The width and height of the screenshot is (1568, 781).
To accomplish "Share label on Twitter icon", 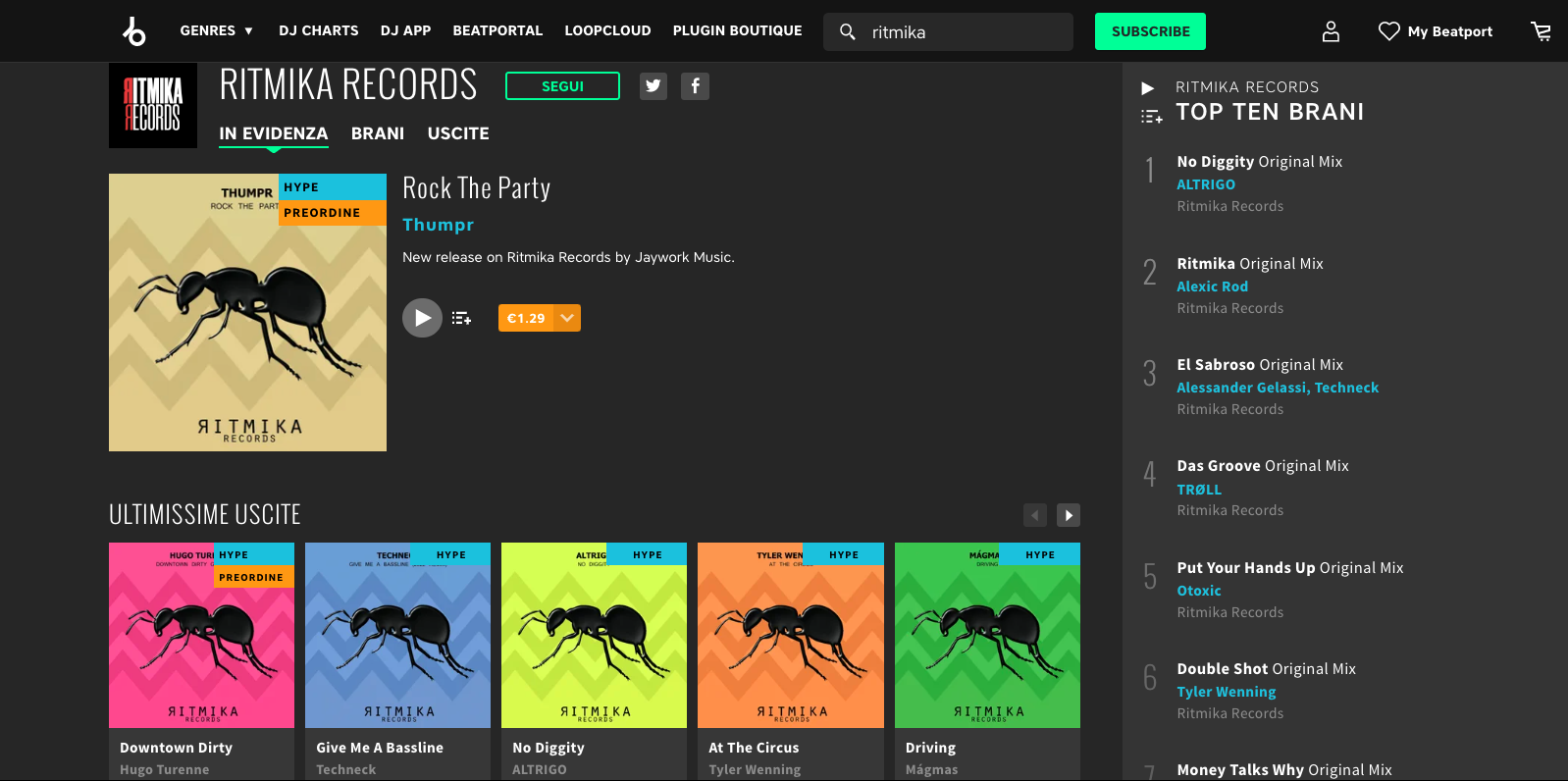I will [x=653, y=86].
